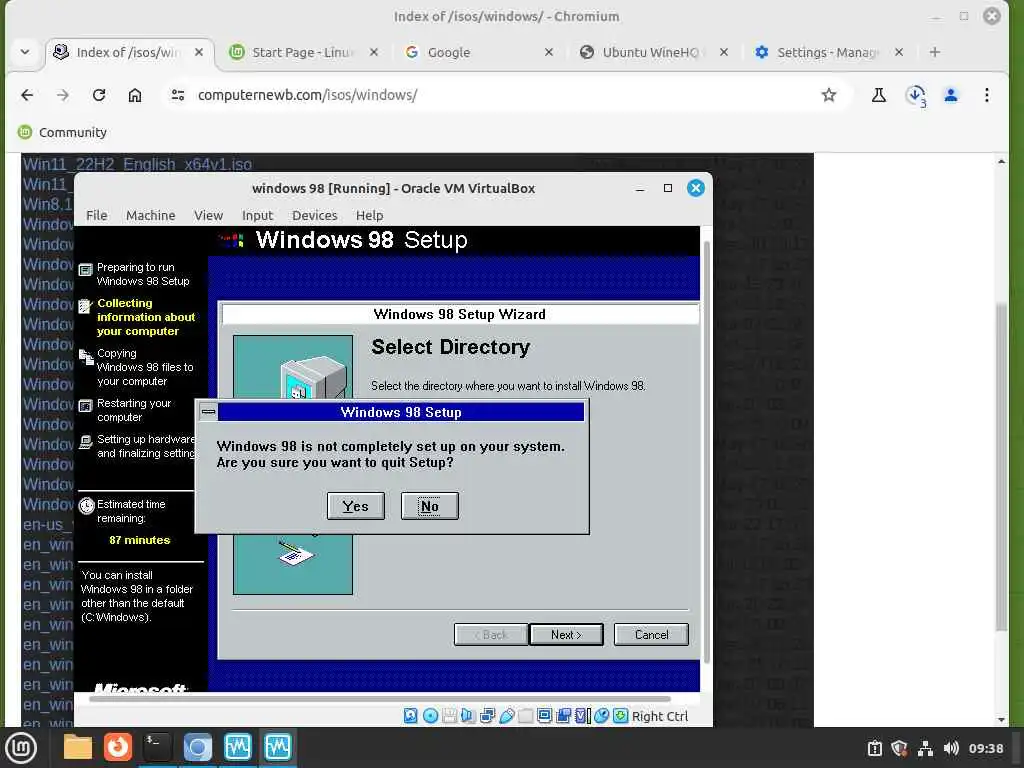The width and height of the screenshot is (1024, 768).
Task: Open Chromium three-dot menu
Action: pos(987,95)
